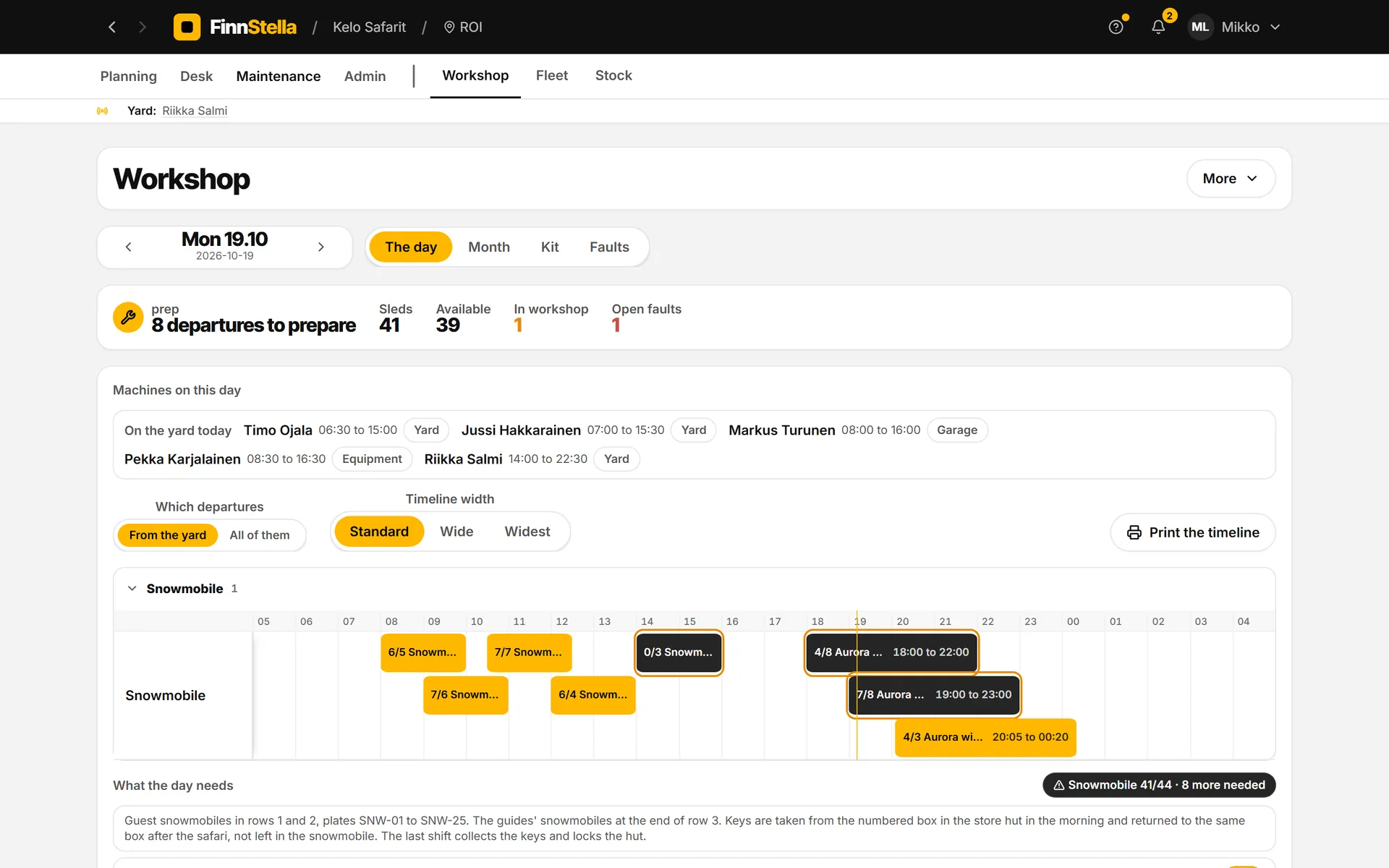Open the Desk menu
The image size is (1389, 868).
tap(196, 76)
